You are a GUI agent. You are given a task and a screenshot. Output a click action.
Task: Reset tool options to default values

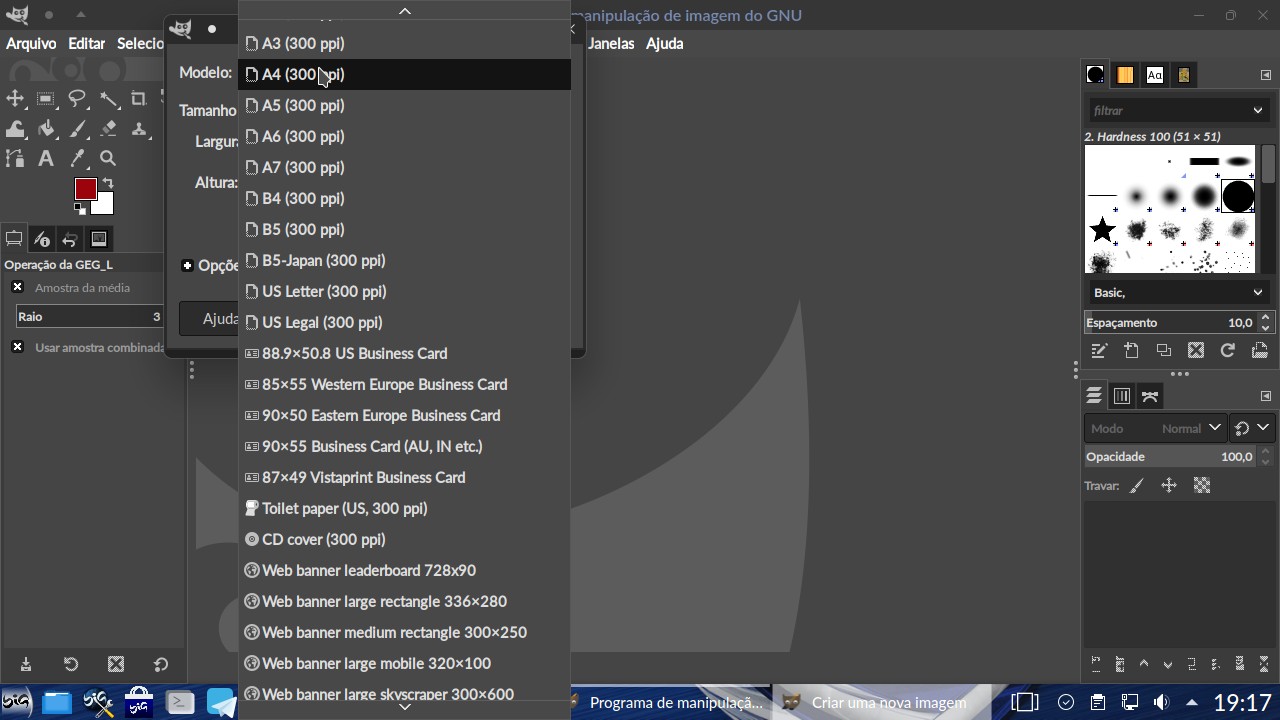[x=161, y=664]
